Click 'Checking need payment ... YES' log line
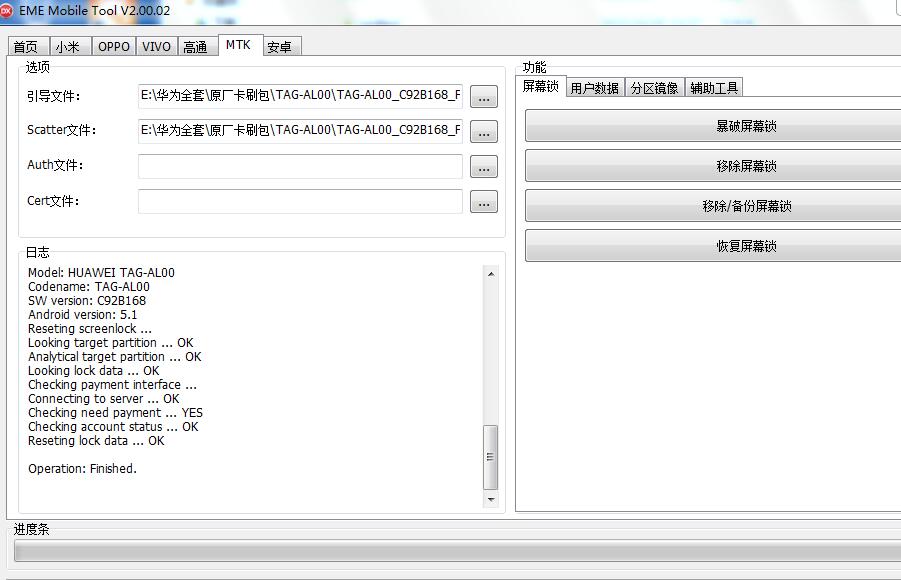Viewport: 901px width, 580px height. (x=115, y=413)
